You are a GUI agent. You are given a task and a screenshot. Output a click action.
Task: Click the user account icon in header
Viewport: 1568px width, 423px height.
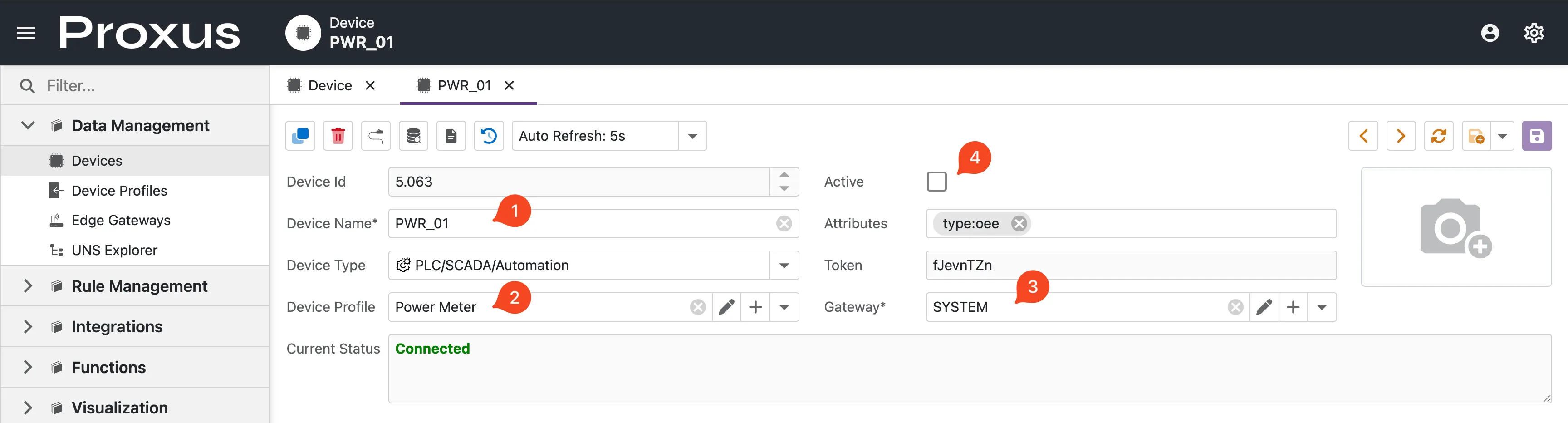click(x=1490, y=33)
